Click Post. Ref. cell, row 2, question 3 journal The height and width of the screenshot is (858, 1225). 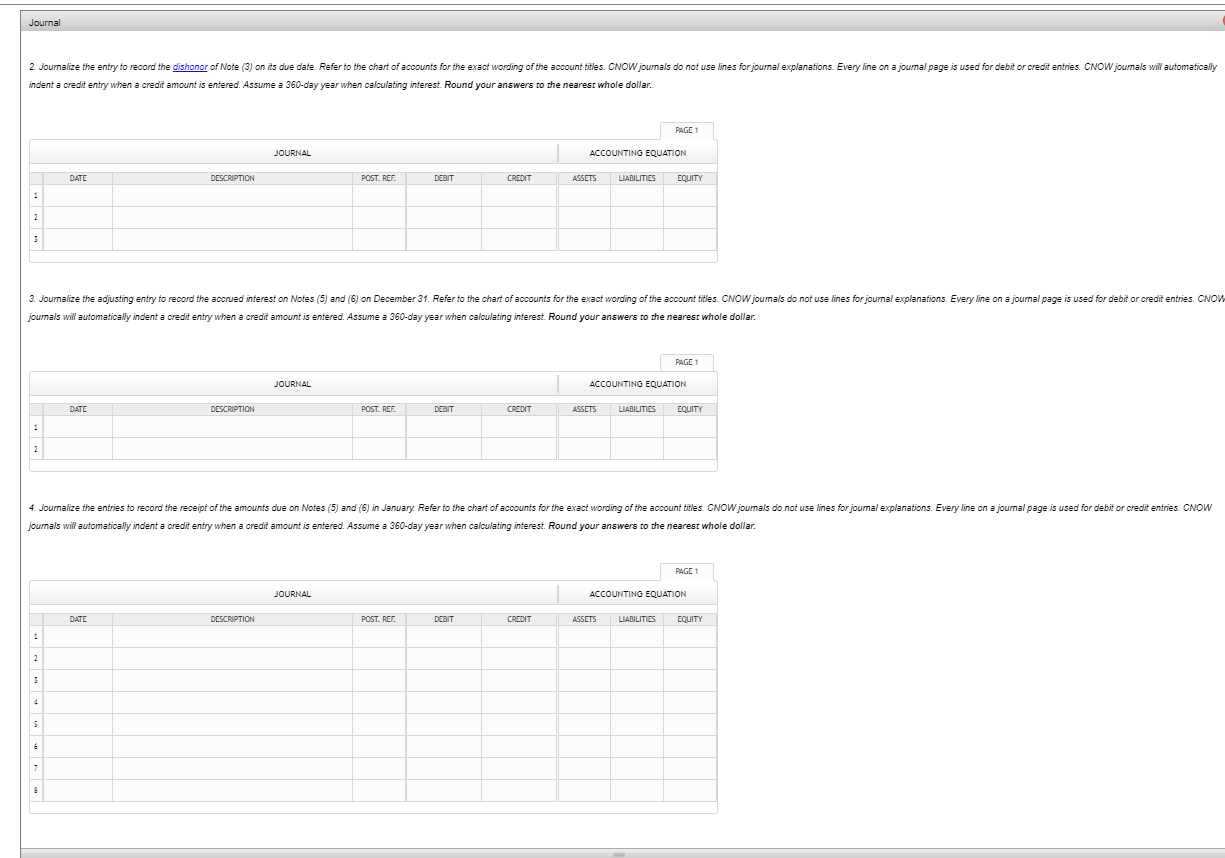click(x=379, y=449)
